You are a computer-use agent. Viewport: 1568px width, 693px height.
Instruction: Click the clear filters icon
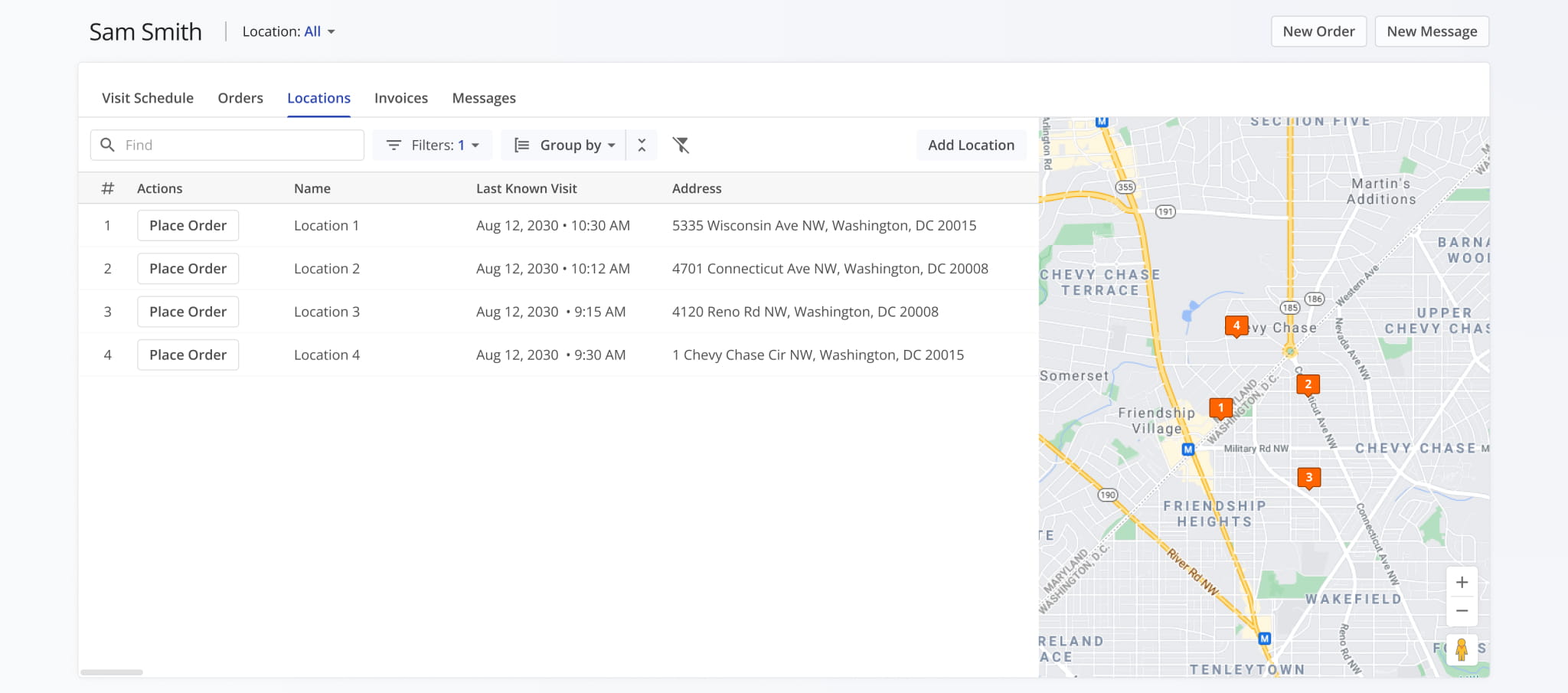tap(681, 145)
